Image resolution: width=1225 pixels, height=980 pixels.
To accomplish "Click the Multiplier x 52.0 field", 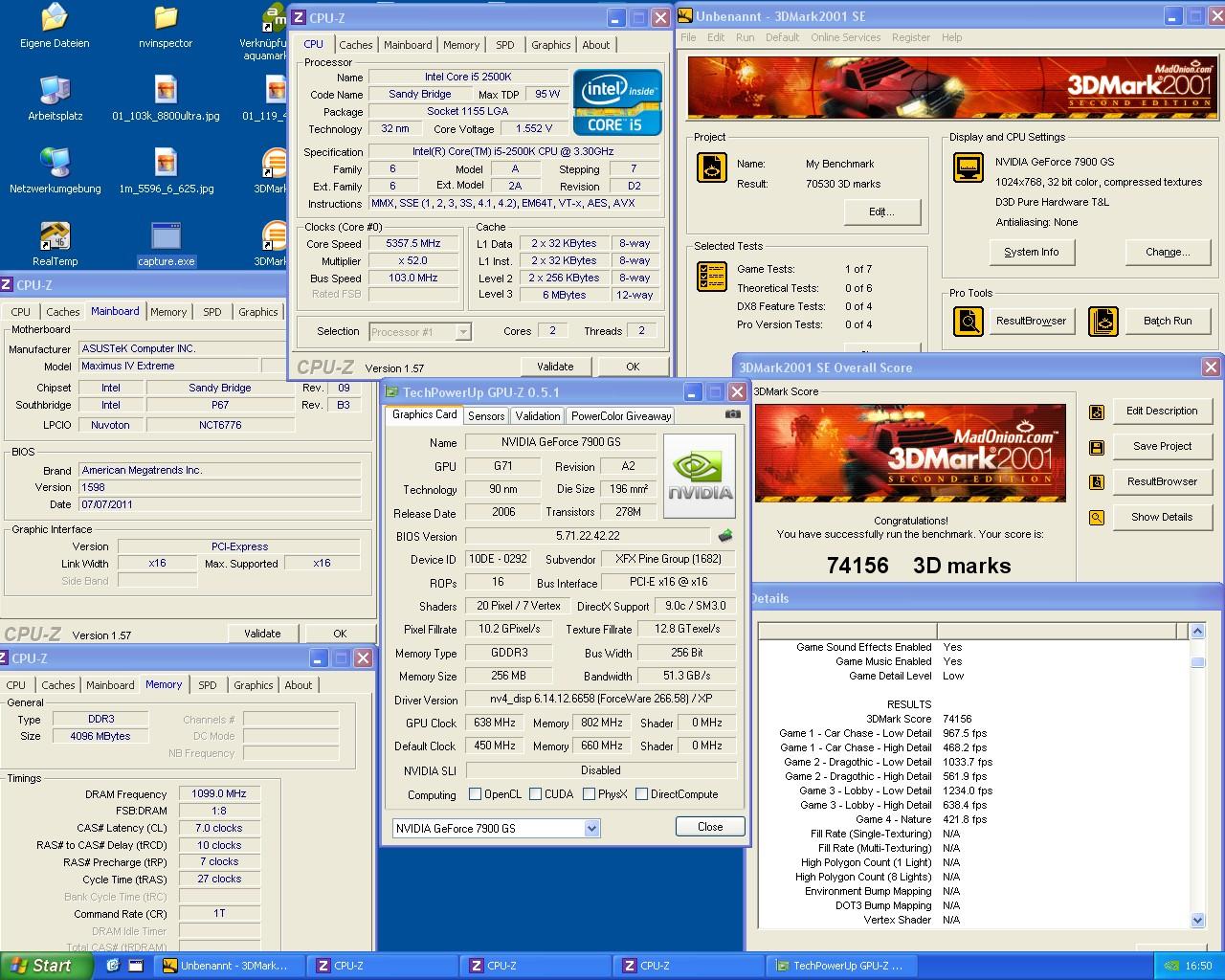I will [x=413, y=261].
